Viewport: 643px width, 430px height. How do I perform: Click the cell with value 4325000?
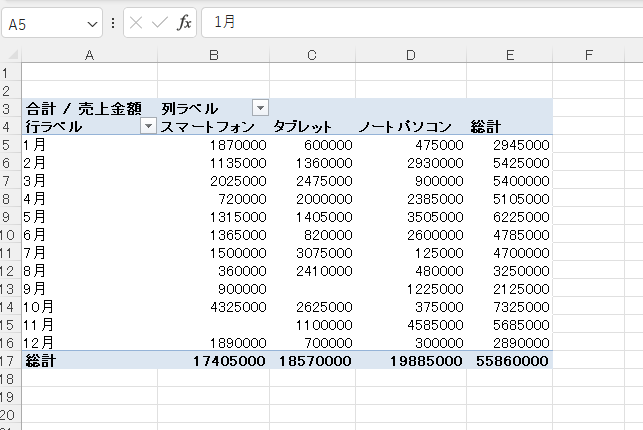pyautogui.click(x=214, y=307)
